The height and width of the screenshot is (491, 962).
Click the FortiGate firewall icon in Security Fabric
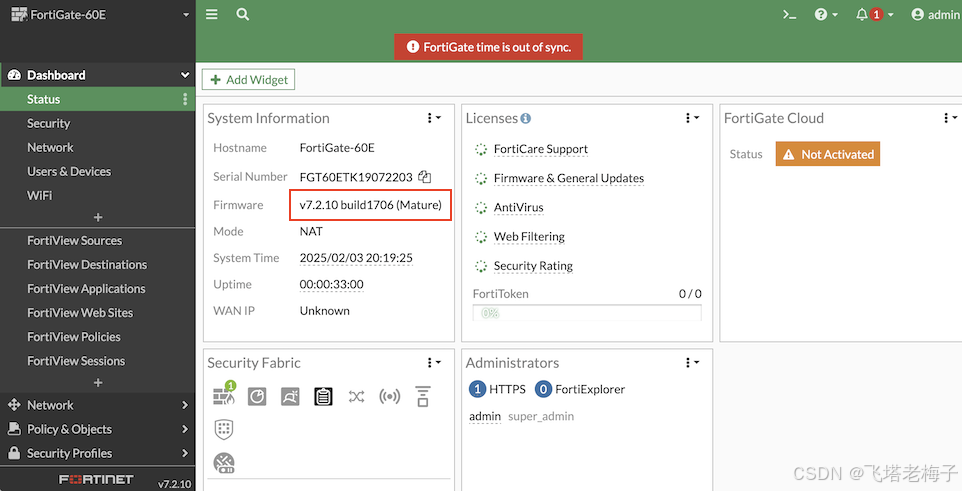pos(224,396)
